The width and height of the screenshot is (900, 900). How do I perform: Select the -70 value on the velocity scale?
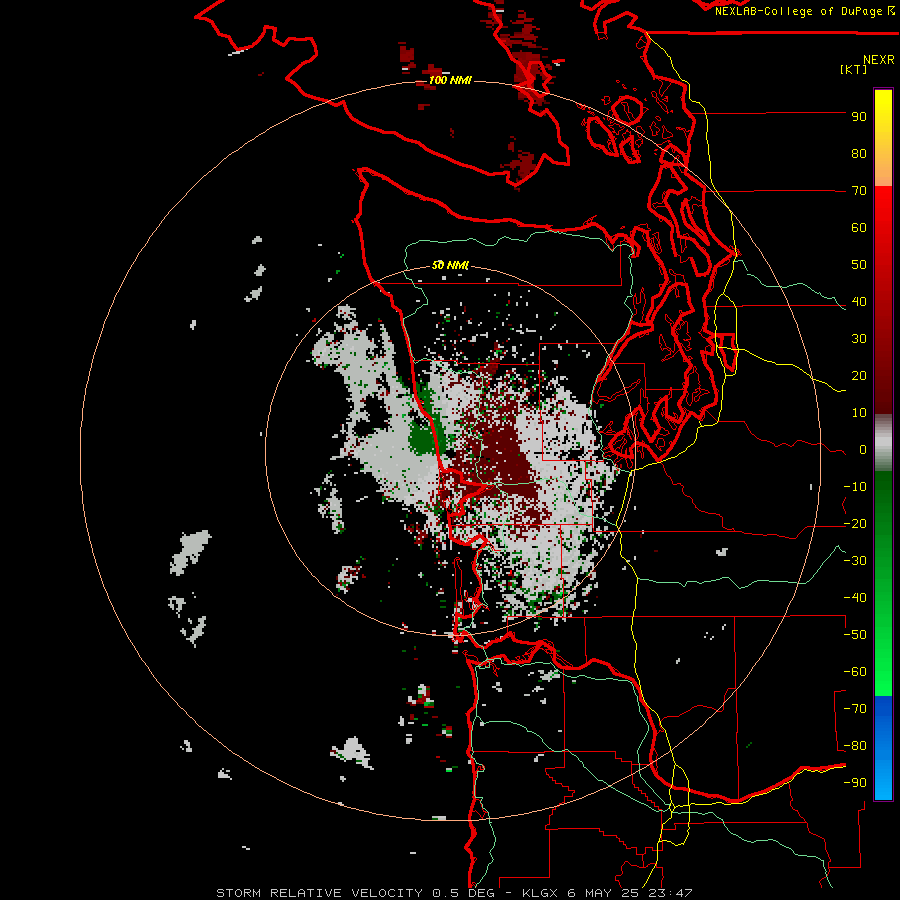point(855,709)
